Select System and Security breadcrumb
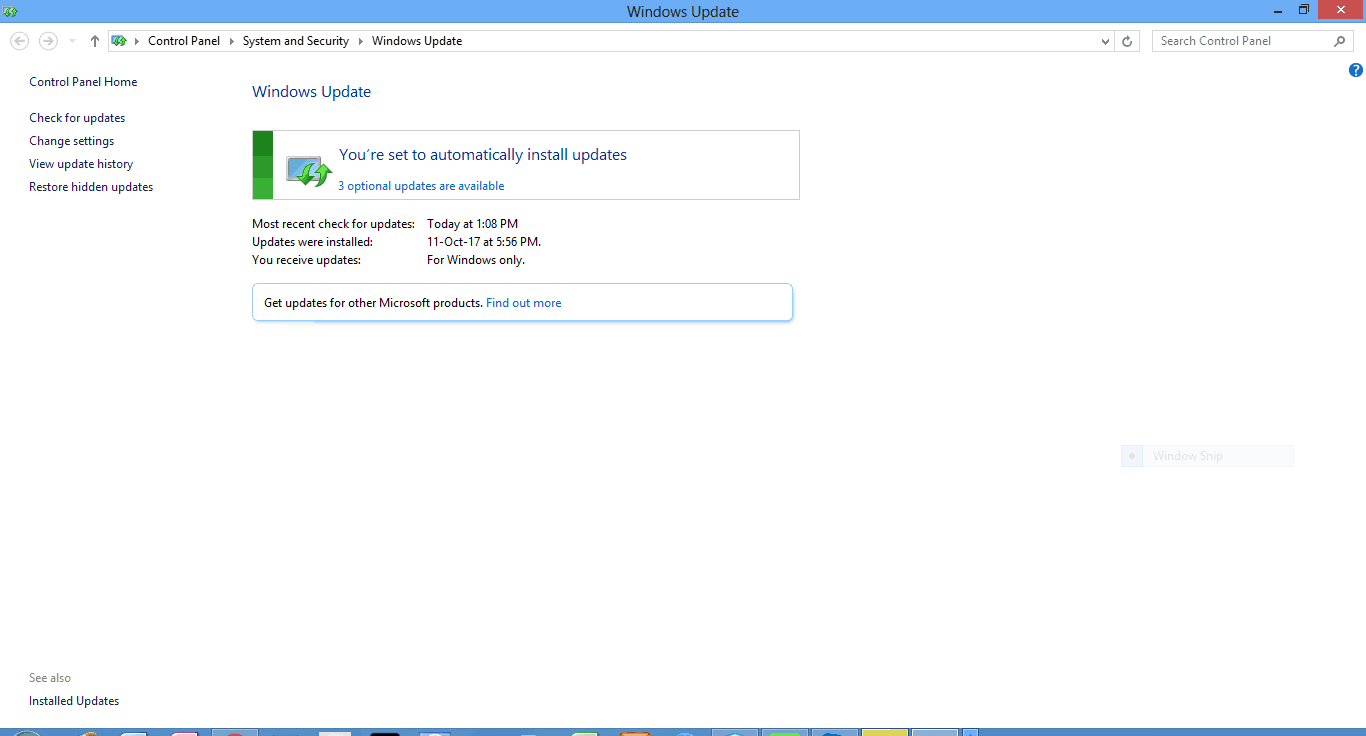 click(x=296, y=41)
